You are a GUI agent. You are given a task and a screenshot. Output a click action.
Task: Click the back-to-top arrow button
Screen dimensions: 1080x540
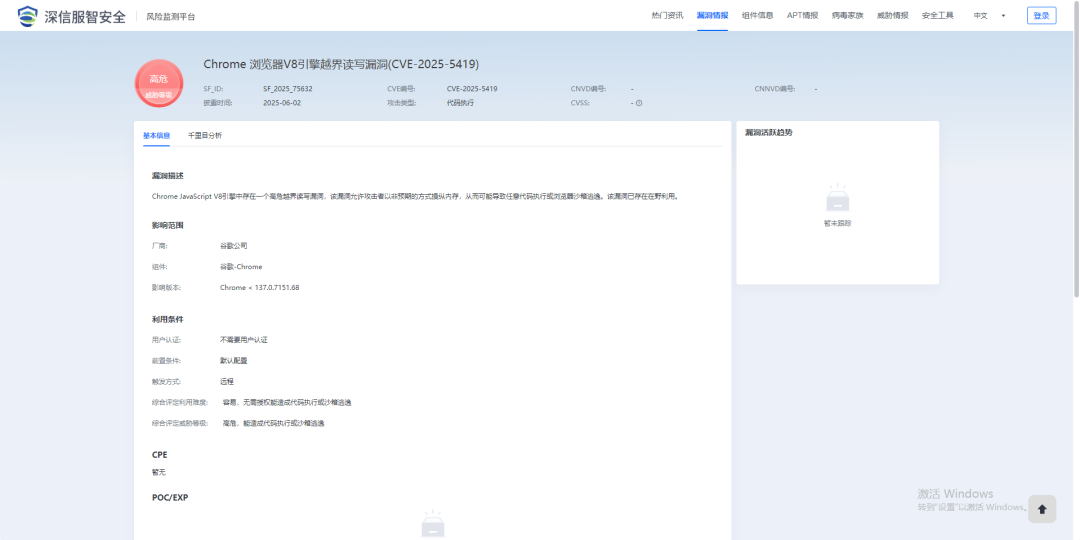tap(1041, 509)
